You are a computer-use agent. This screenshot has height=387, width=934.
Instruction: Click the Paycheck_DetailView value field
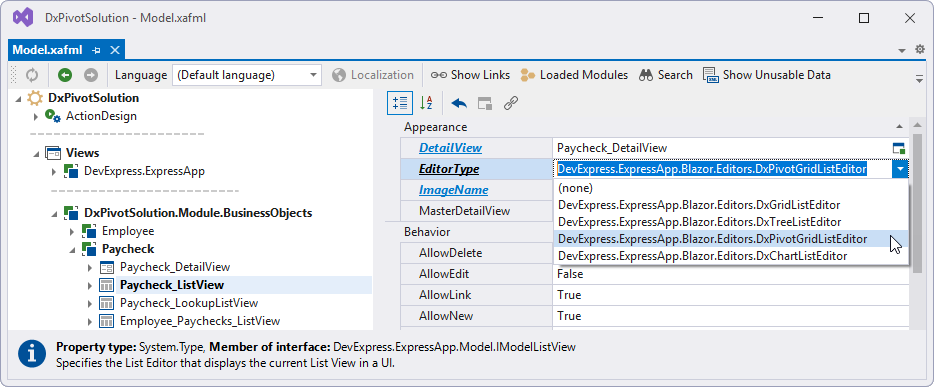pos(721,148)
